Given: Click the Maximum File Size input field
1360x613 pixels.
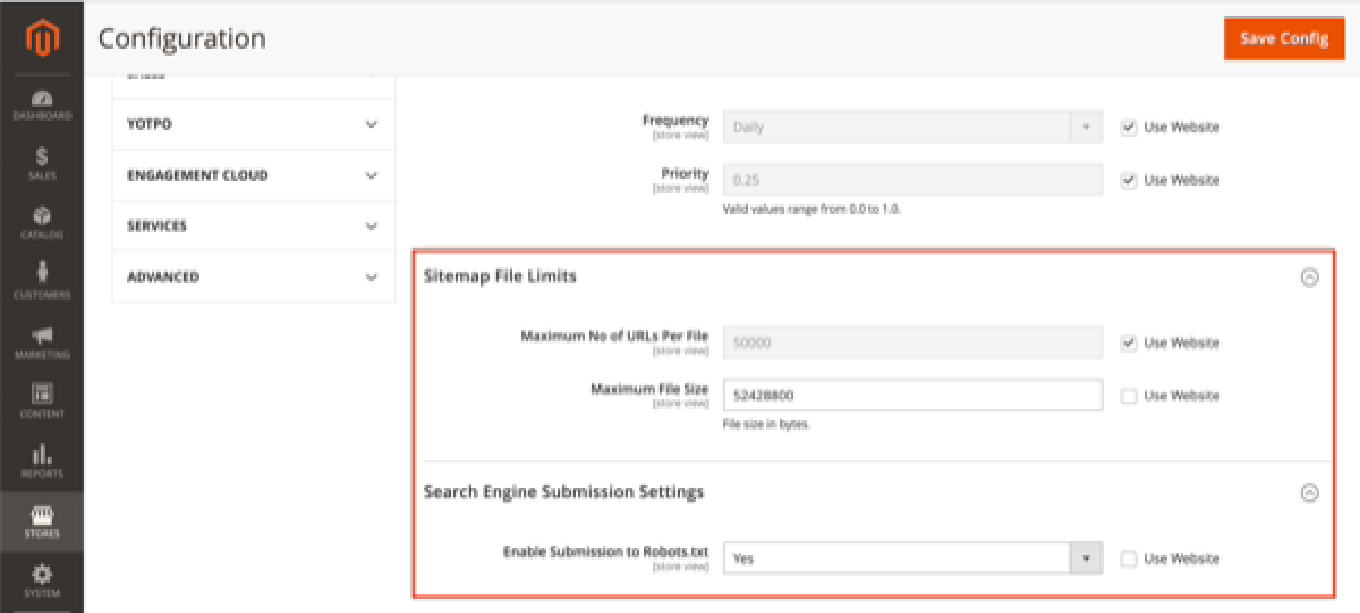Looking at the screenshot, I should tap(912, 395).
